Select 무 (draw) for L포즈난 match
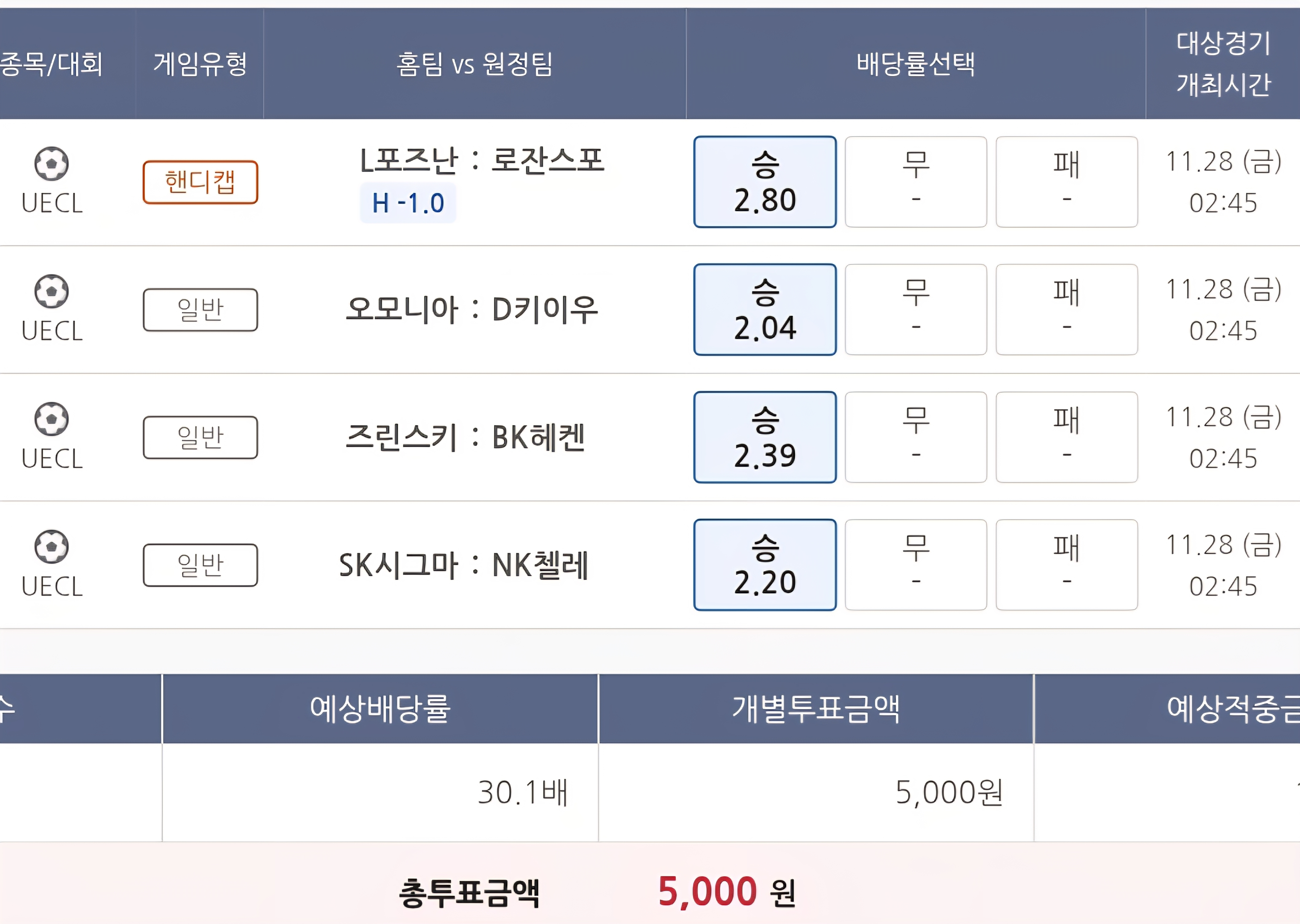Viewport: 1300px width, 924px height. pyautogui.click(x=915, y=182)
